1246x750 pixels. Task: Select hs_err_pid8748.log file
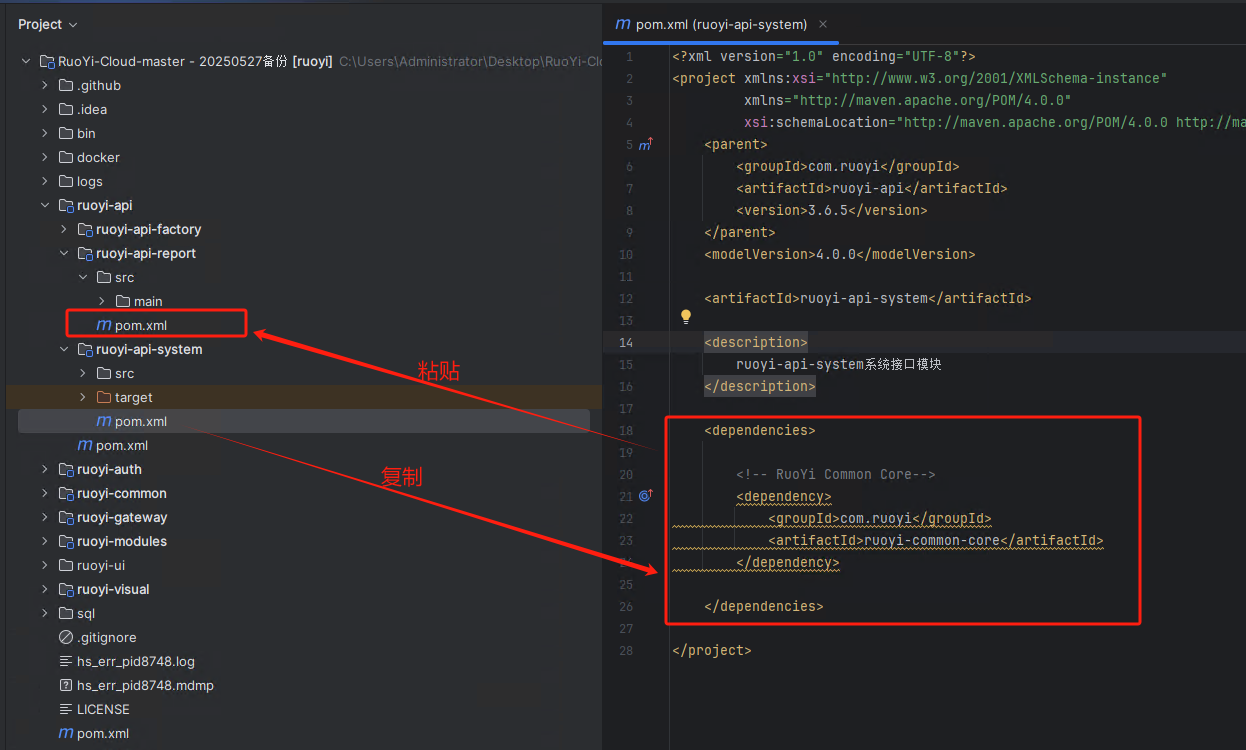point(136,661)
